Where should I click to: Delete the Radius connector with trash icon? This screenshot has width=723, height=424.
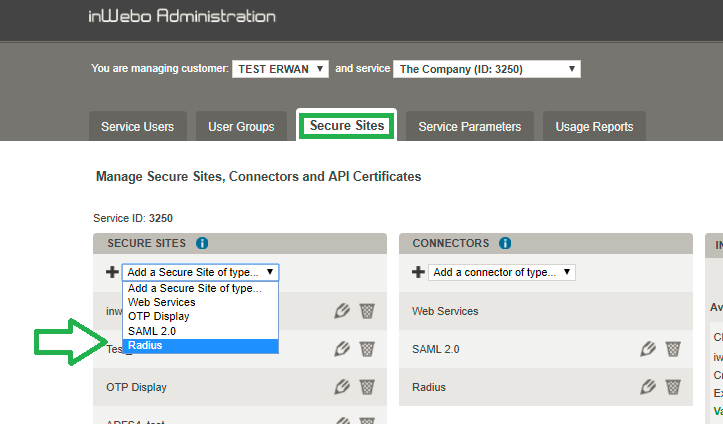673,387
